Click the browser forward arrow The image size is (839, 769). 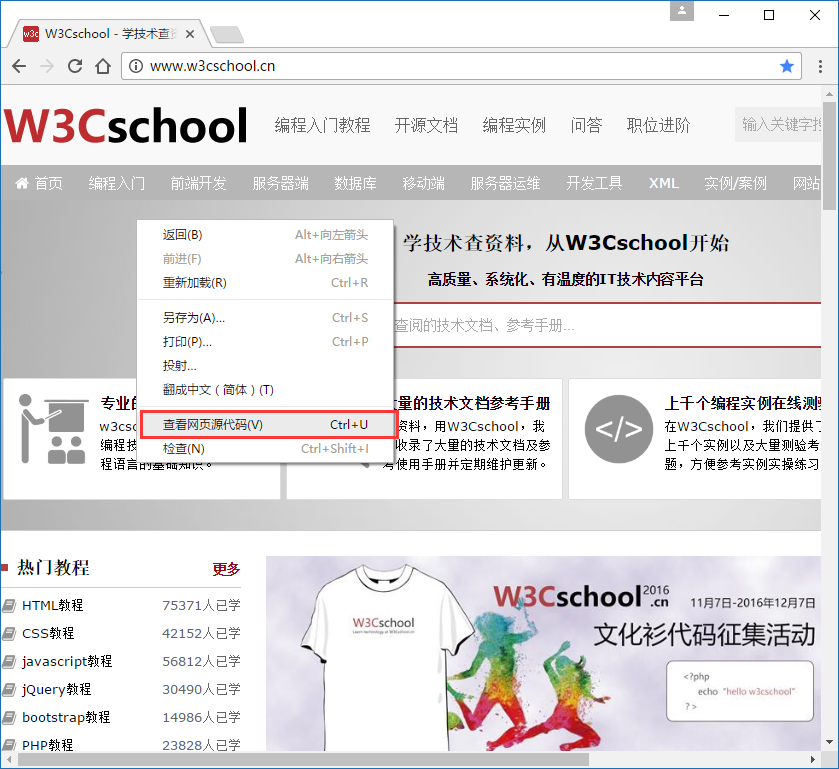pos(47,66)
